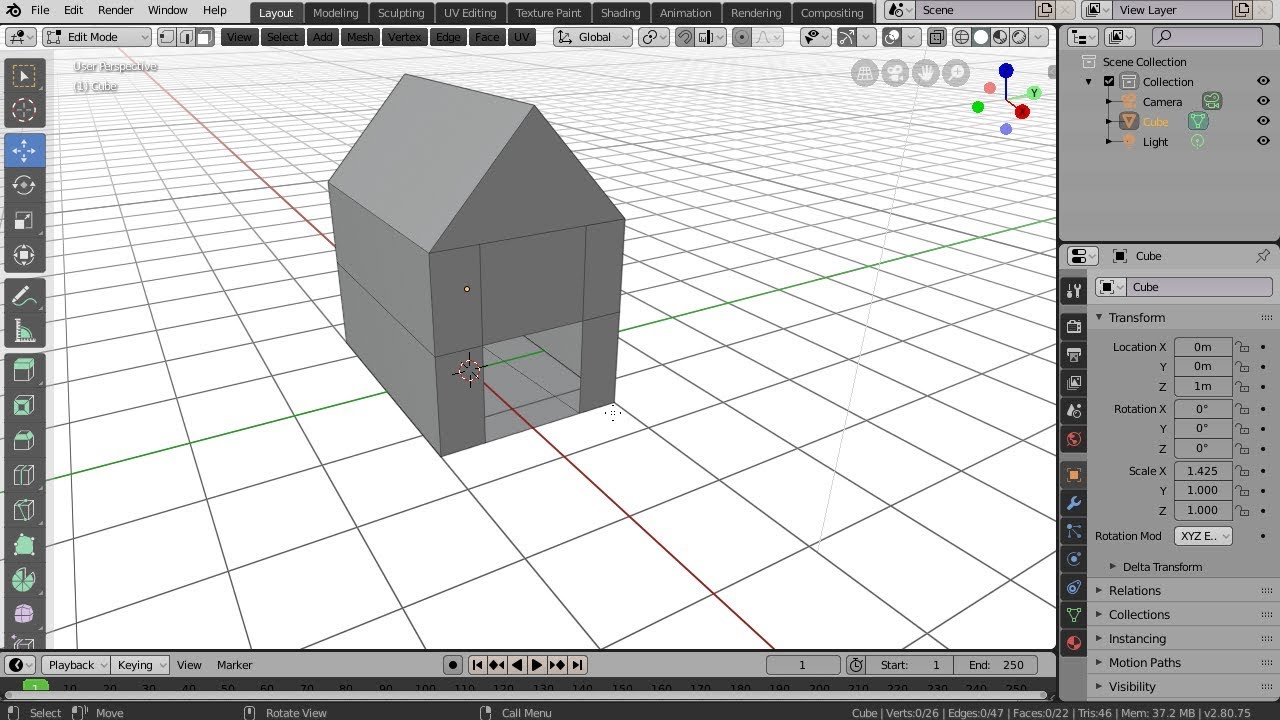
Task: Switch to face select mode
Action: pyautogui.click(x=204, y=37)
